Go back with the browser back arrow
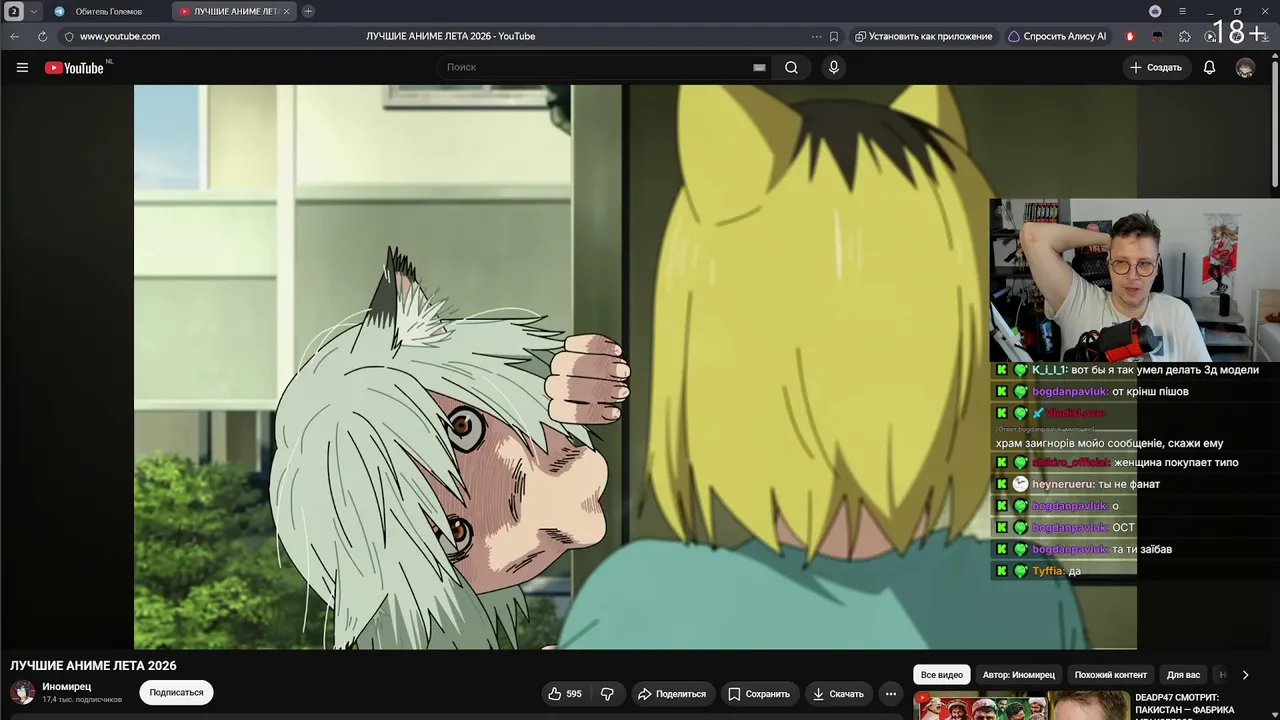 point(15,36)
